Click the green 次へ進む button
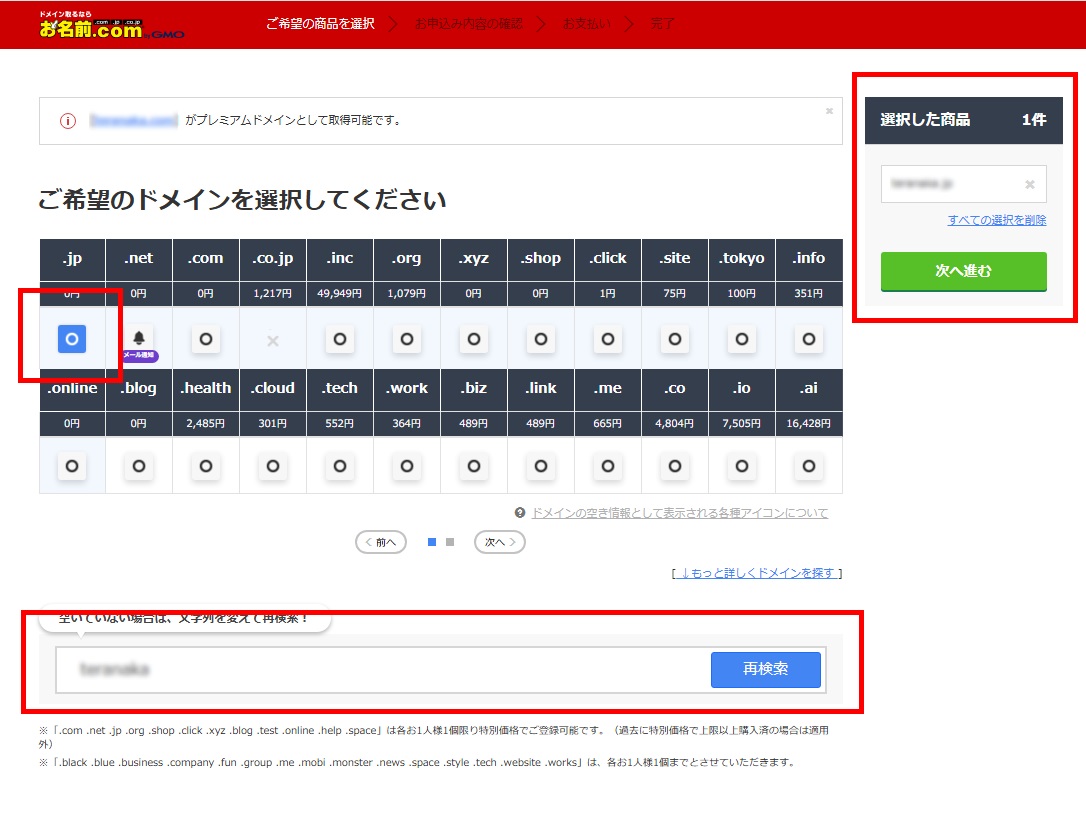This screenshot has width=1086, height=823. click(x=963, y=271)
